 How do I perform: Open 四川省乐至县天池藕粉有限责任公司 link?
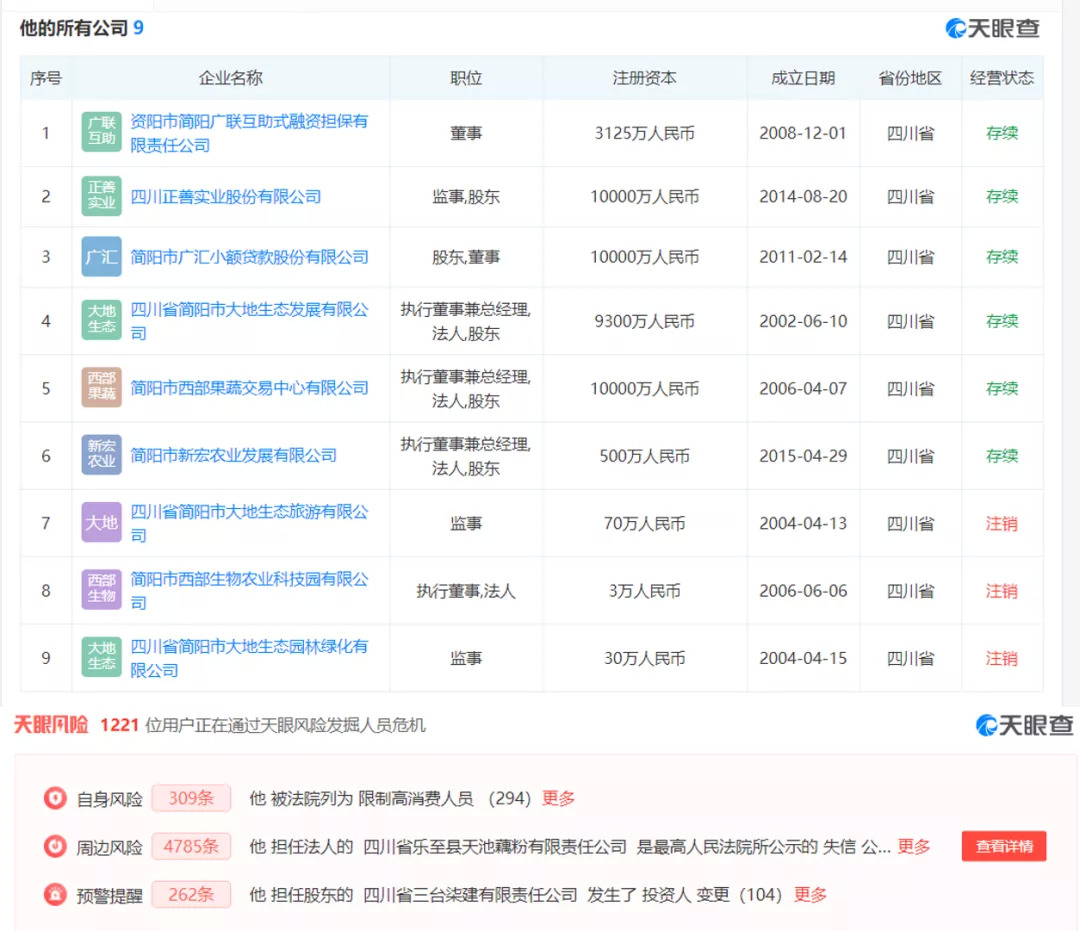(x=495, y=846)
